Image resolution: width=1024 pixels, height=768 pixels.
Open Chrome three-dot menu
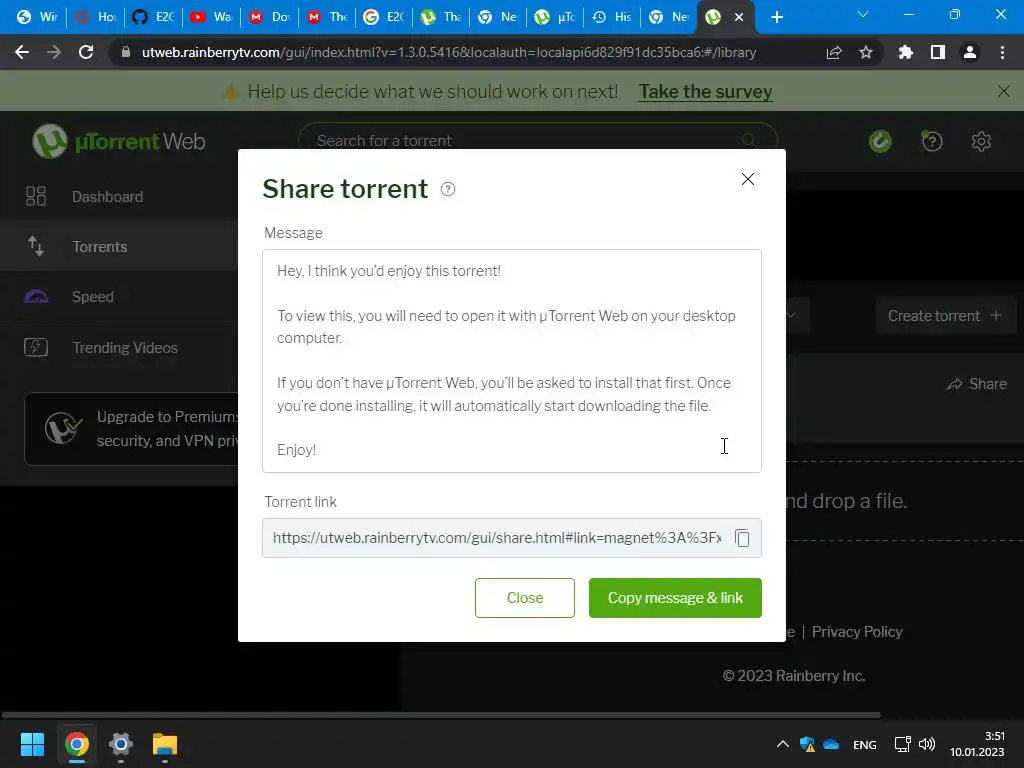(1002, 52)
